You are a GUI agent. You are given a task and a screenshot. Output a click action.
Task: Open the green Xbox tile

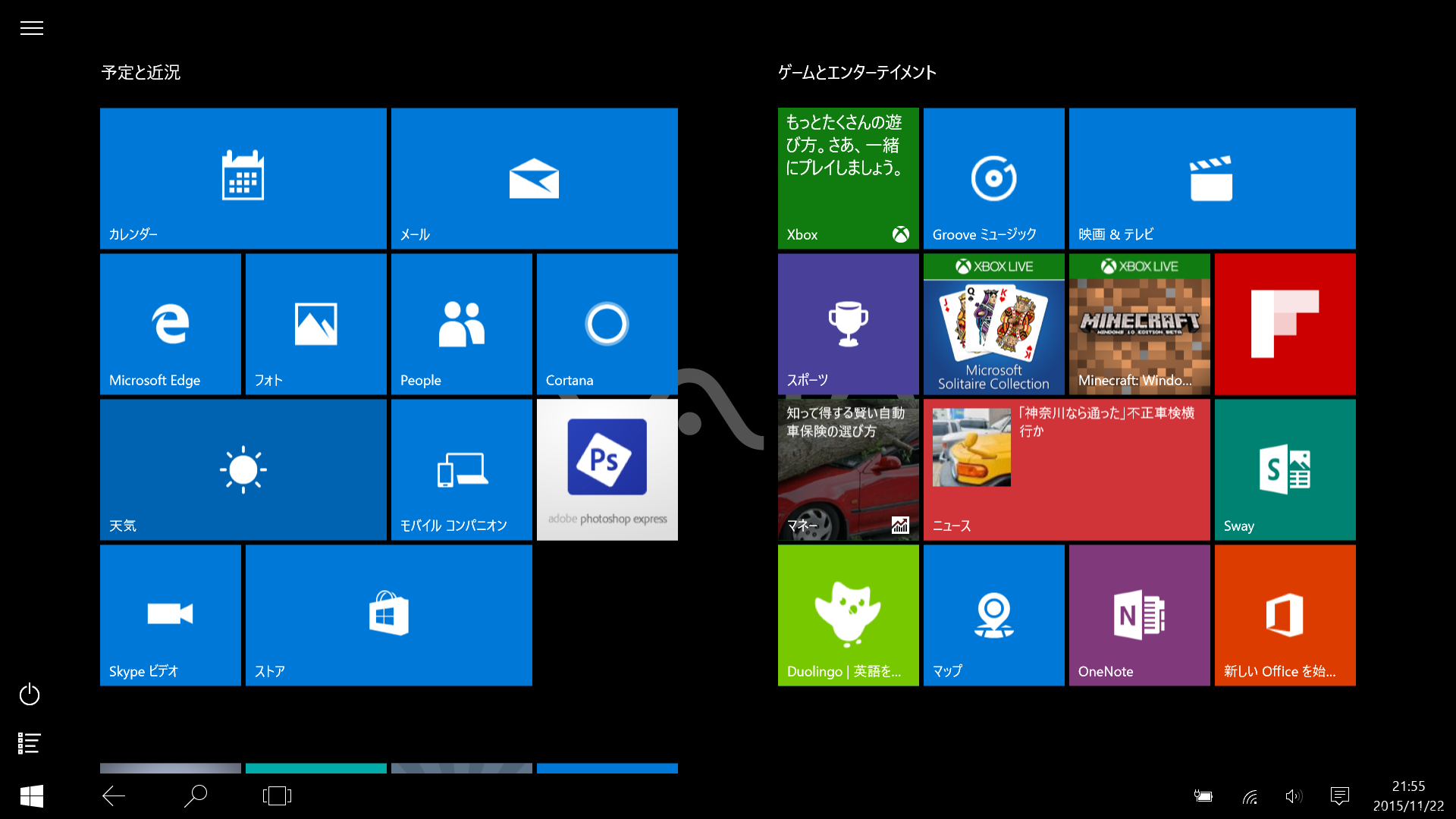(848, 178)
